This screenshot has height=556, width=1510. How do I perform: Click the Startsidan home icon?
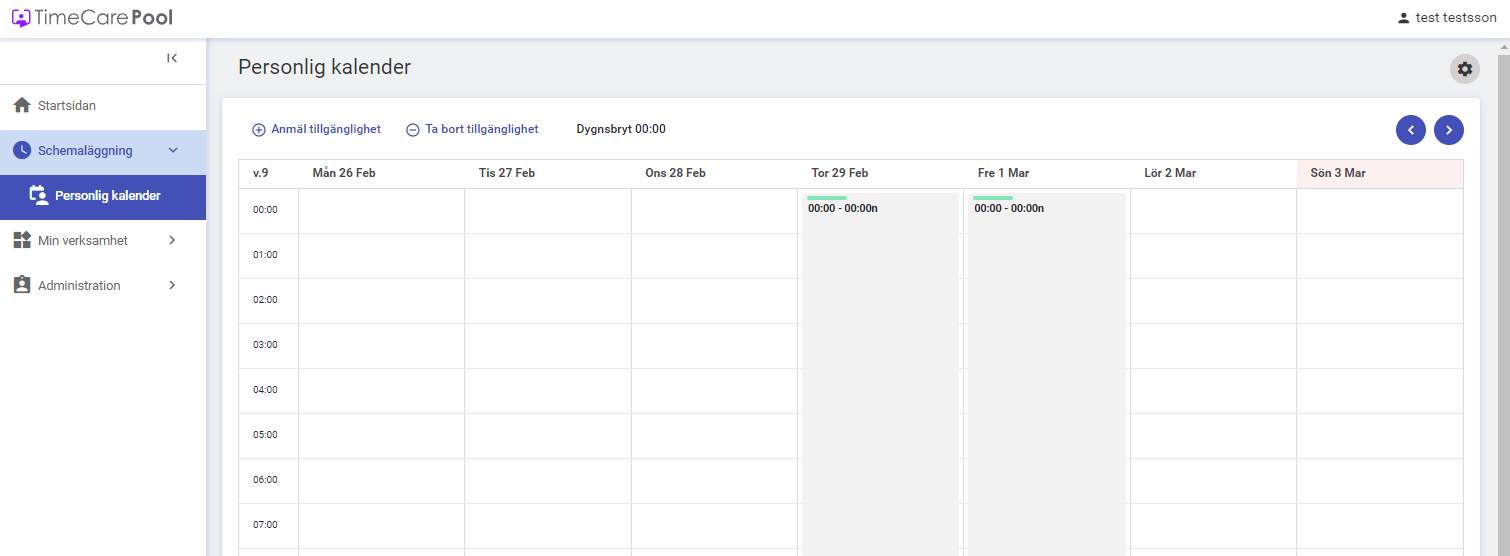(22, 105)
